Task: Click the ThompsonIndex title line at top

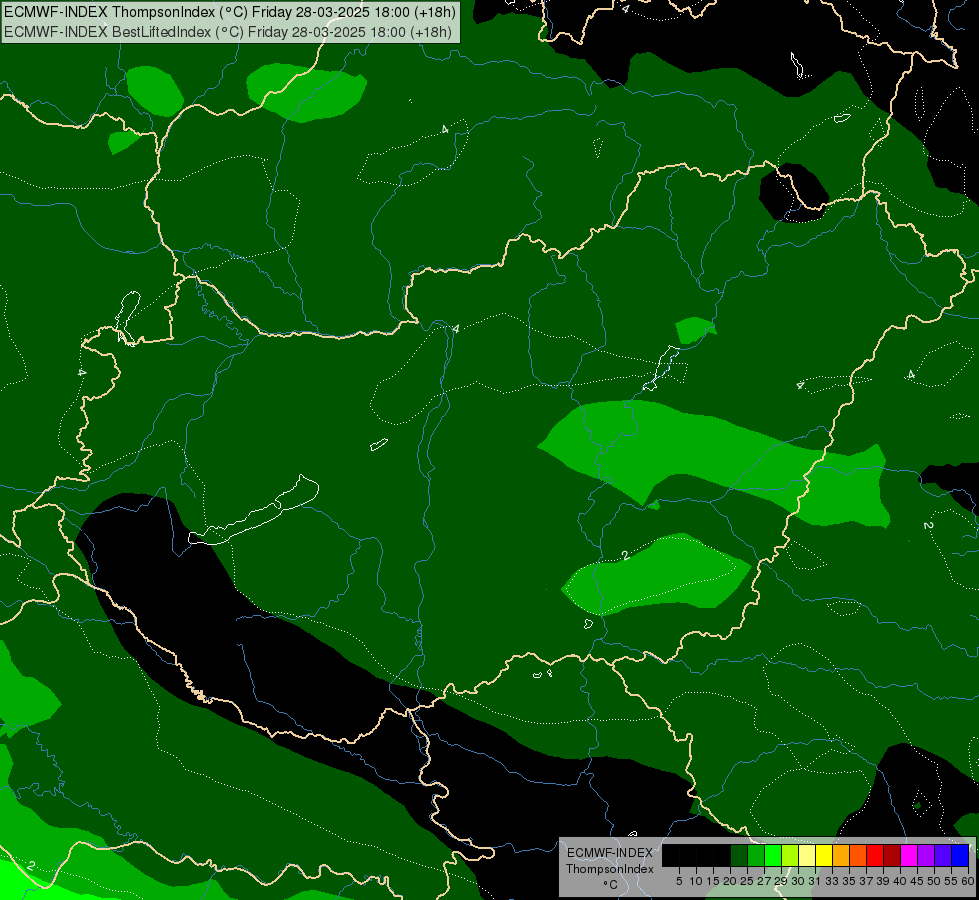Action: tap(230, 12)
